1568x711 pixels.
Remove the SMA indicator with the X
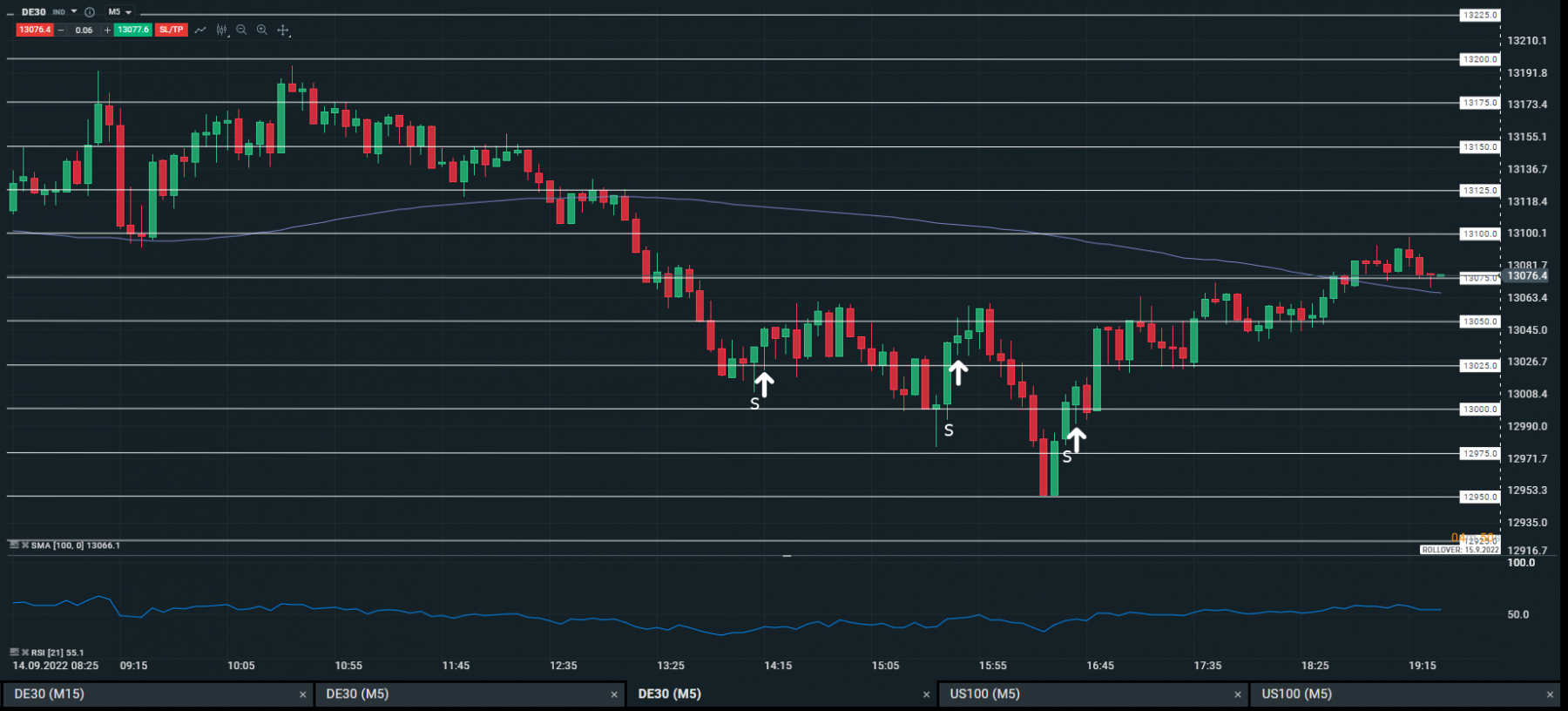tap(25, 545)
